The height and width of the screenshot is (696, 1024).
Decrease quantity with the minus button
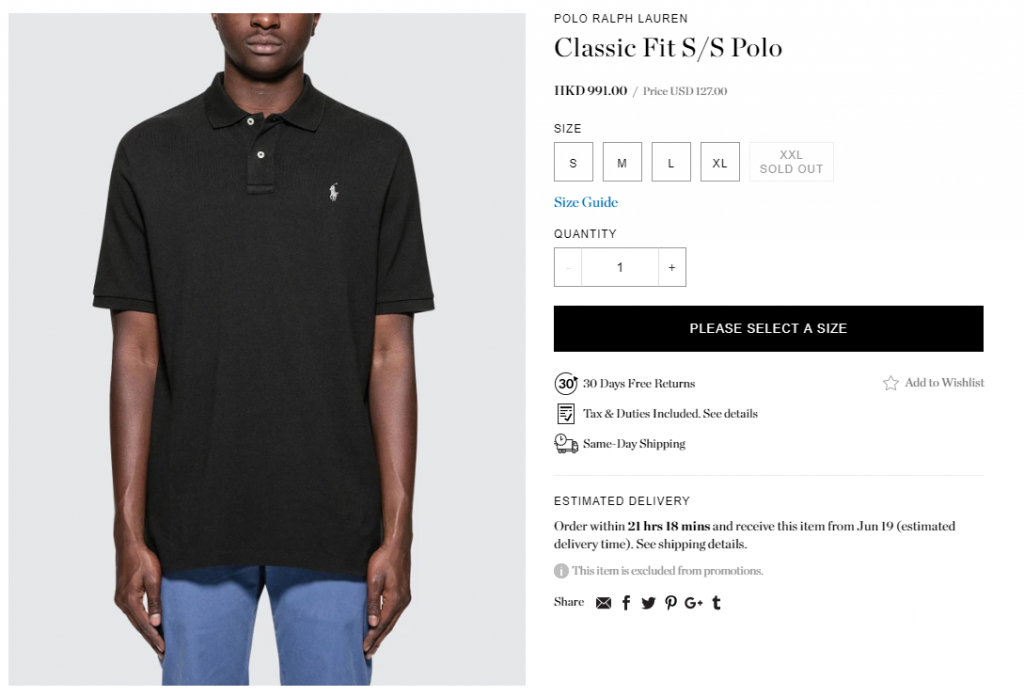click(x=568, y=267)
